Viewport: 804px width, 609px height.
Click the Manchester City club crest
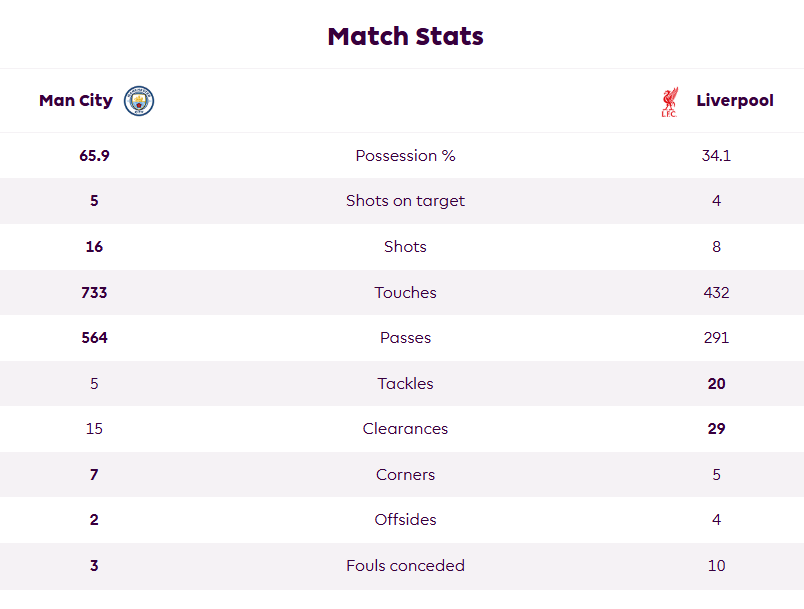(x=139, y=100)
